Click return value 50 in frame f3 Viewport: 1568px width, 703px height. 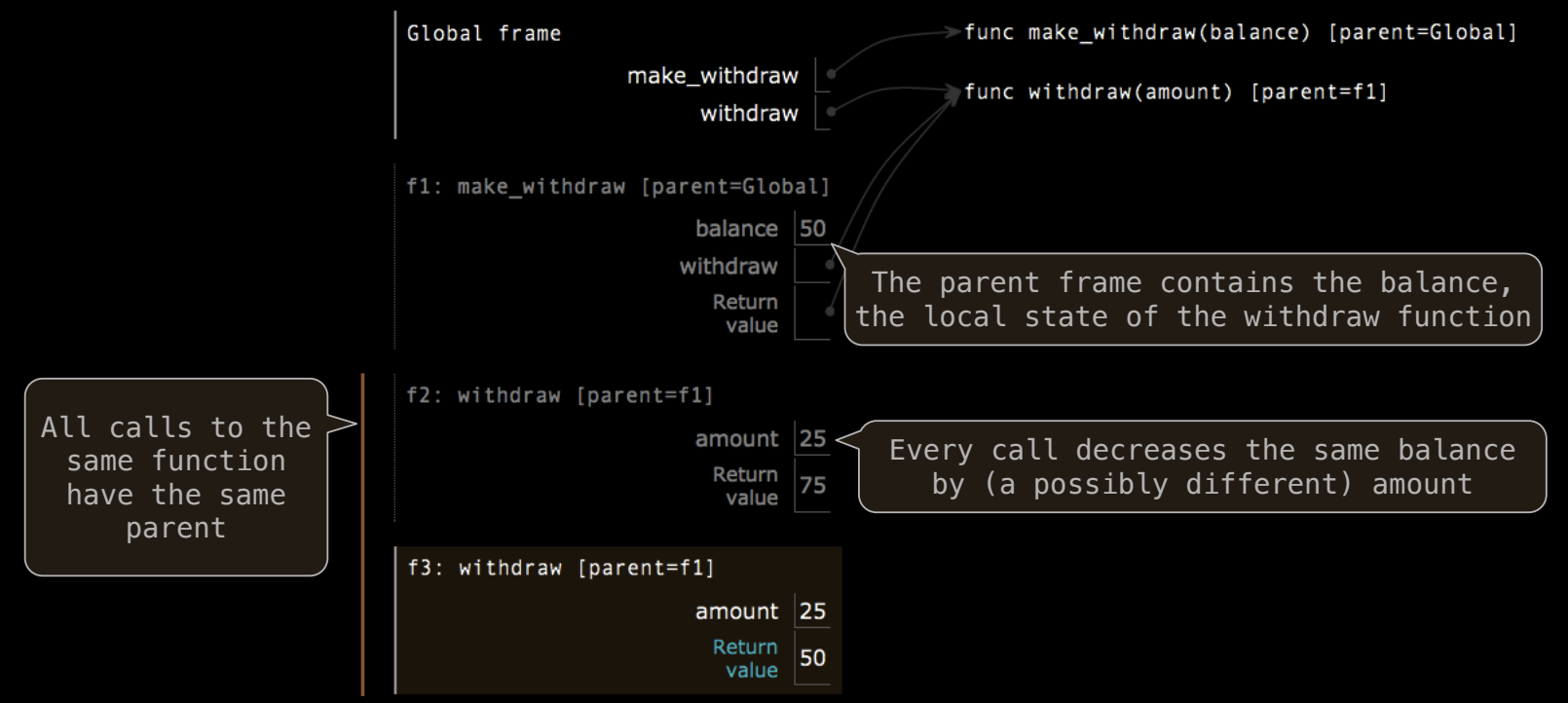812,657
